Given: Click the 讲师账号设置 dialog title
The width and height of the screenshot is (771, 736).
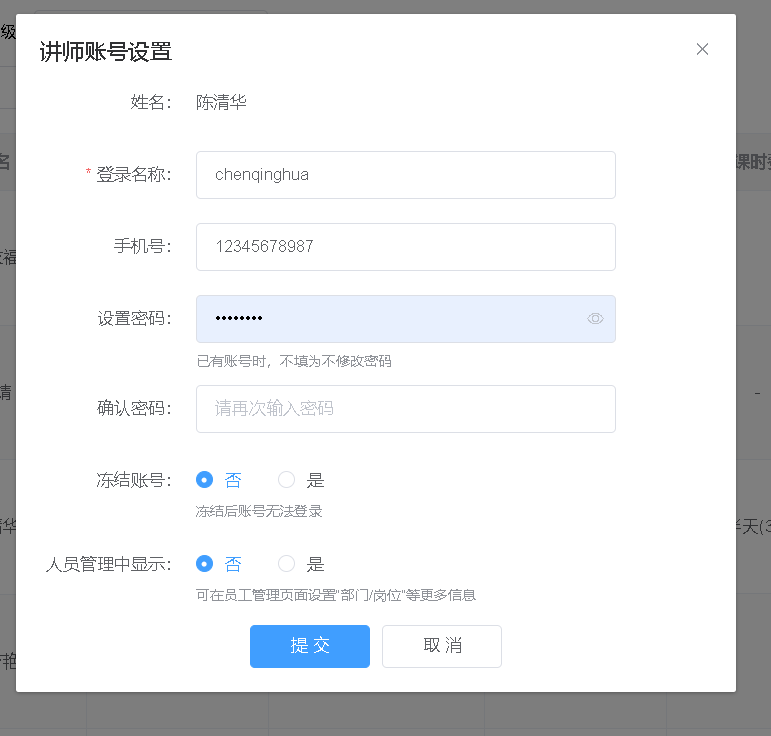Looking at the screenshot, I should (x=106, y=52).
